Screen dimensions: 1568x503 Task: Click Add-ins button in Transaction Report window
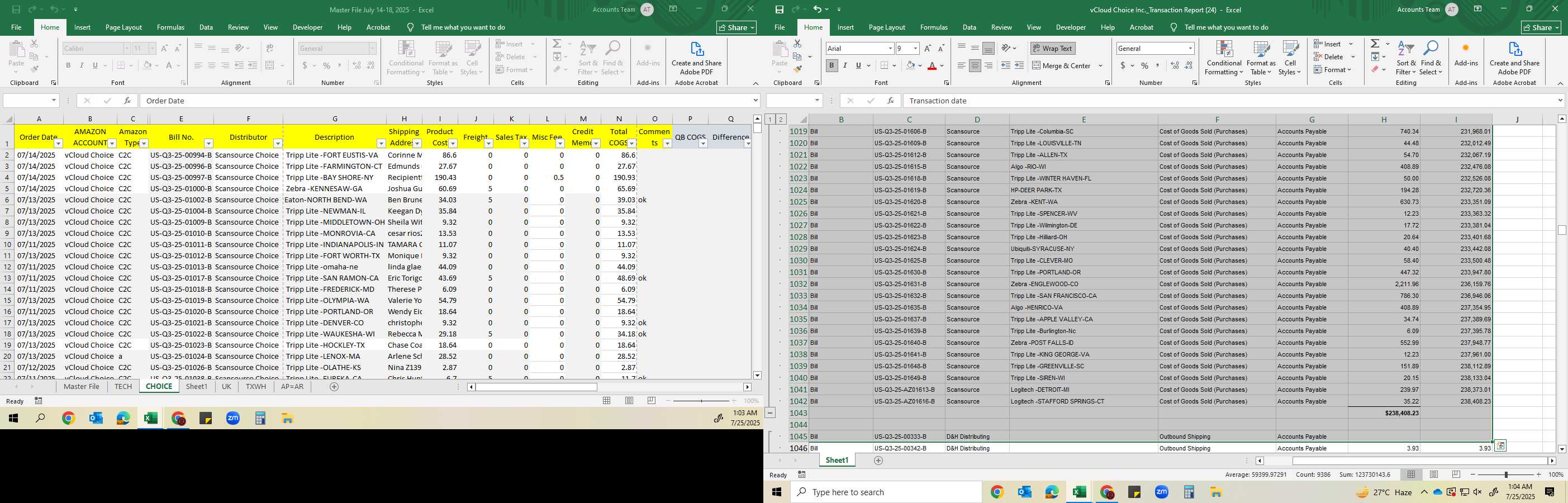tap(1466, 55)
